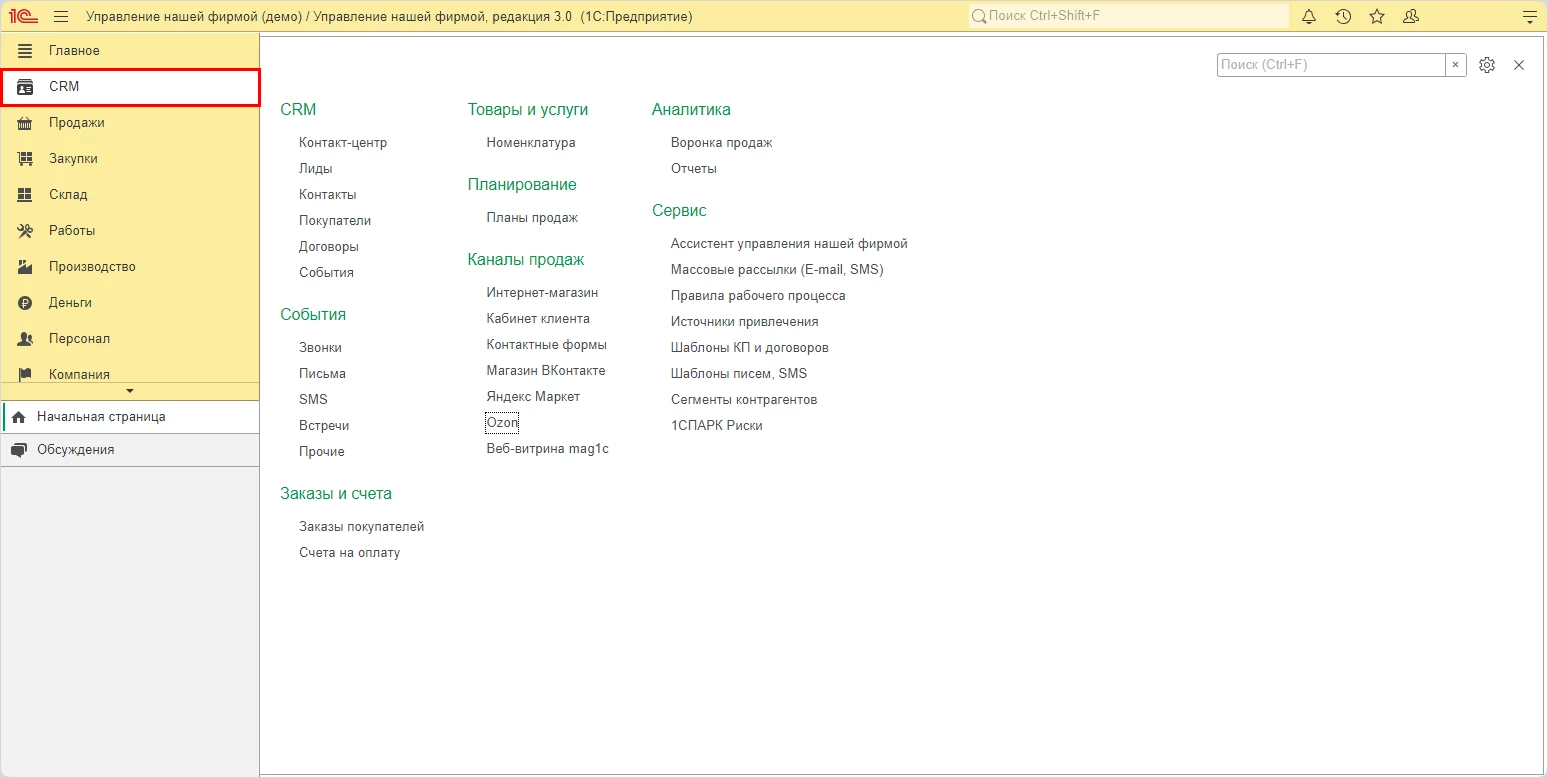This screenshot has width=1548, height=778.
Task: Open Контакт-центр link
Action: (343, 143)
